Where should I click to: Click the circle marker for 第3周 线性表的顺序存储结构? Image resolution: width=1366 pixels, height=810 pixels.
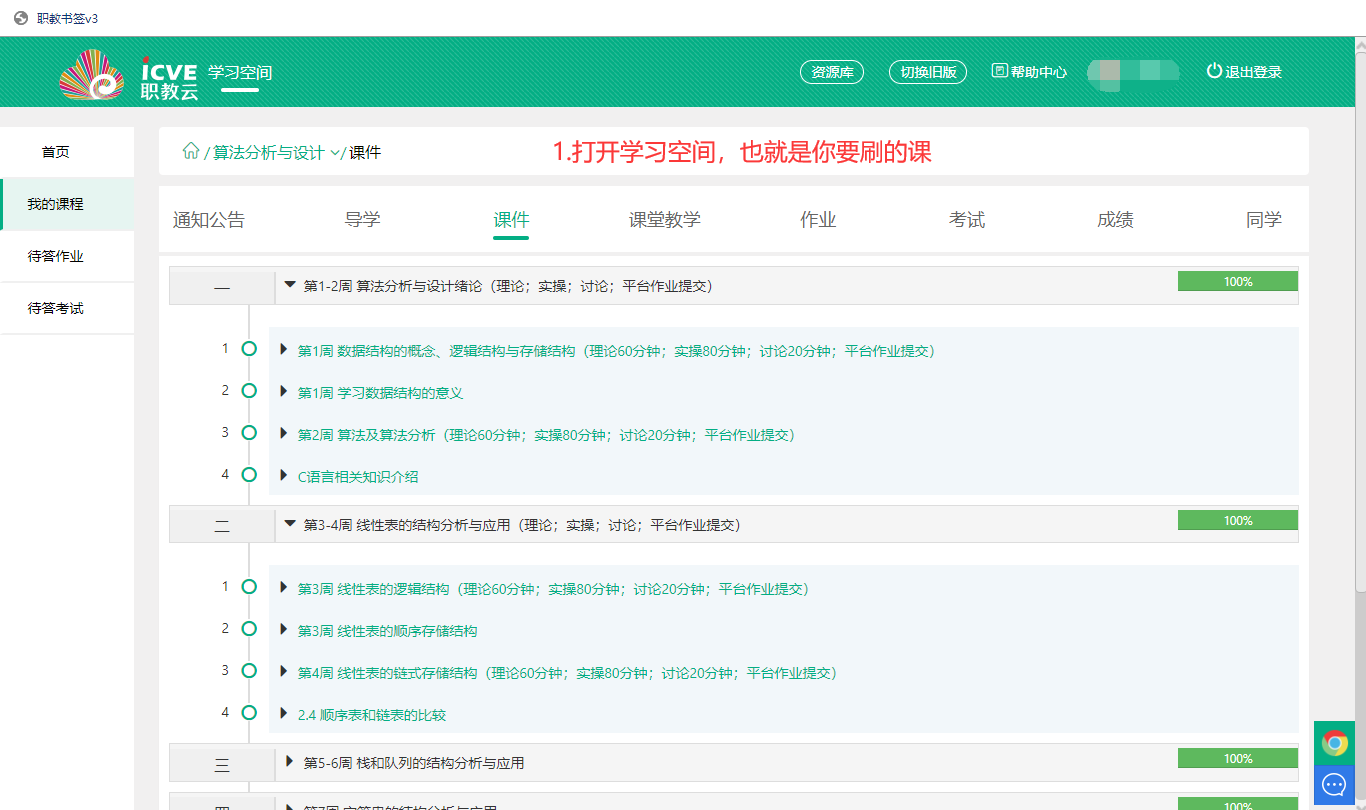[249, 629]
